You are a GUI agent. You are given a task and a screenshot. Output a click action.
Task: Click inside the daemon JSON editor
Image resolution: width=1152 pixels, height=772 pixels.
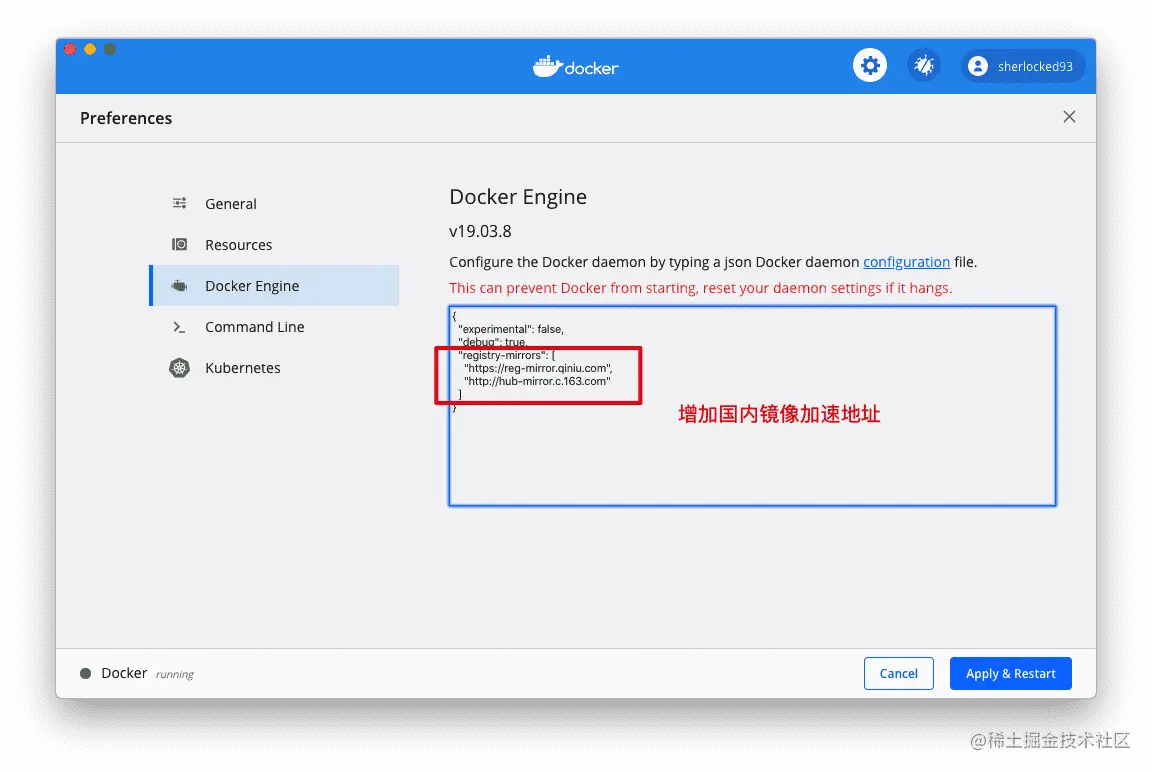tap(752, 405)
